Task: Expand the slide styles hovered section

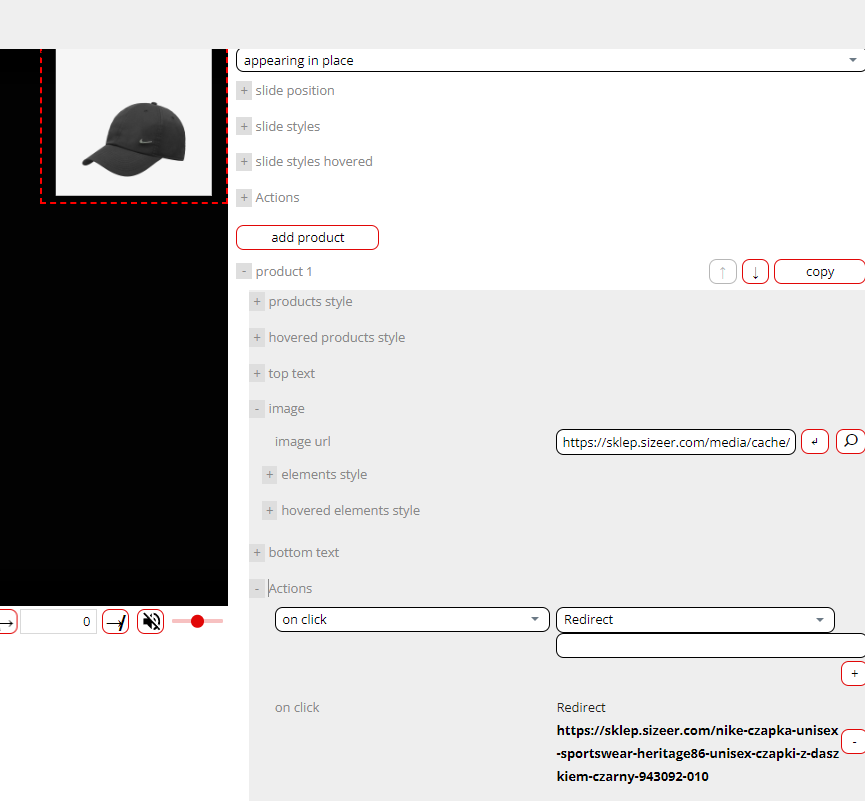Action: (x=244, y=162)
